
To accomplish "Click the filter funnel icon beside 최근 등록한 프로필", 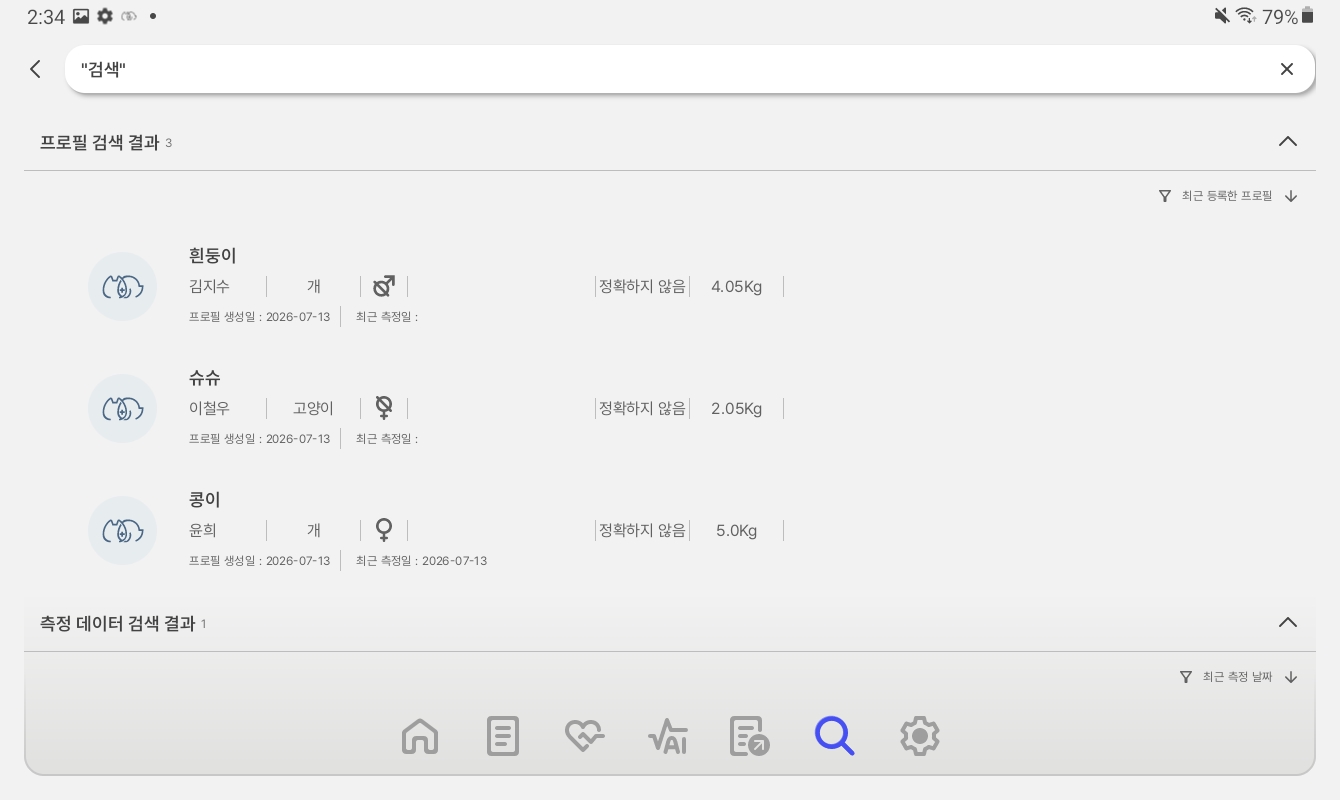I will [x=1165, y=196].
